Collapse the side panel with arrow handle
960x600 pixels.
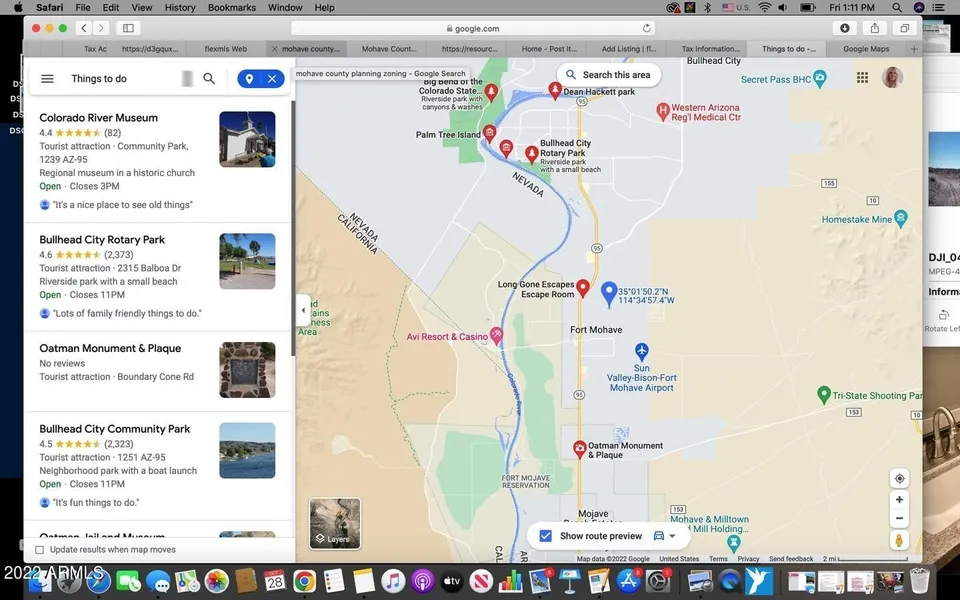point(303,310)
